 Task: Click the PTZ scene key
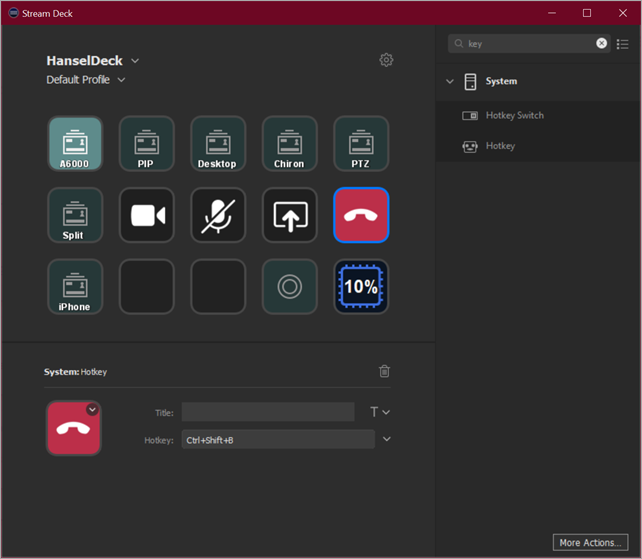coord(361,144)
